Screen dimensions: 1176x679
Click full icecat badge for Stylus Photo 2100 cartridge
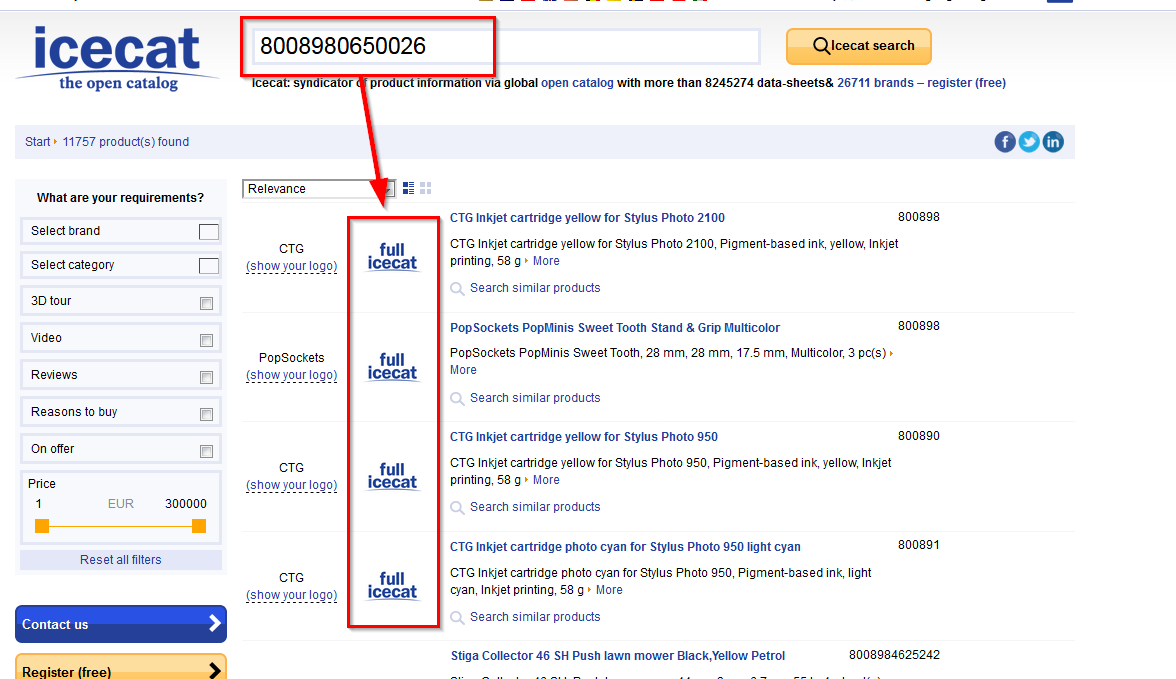pyautogui.click(x=392, y=257)
